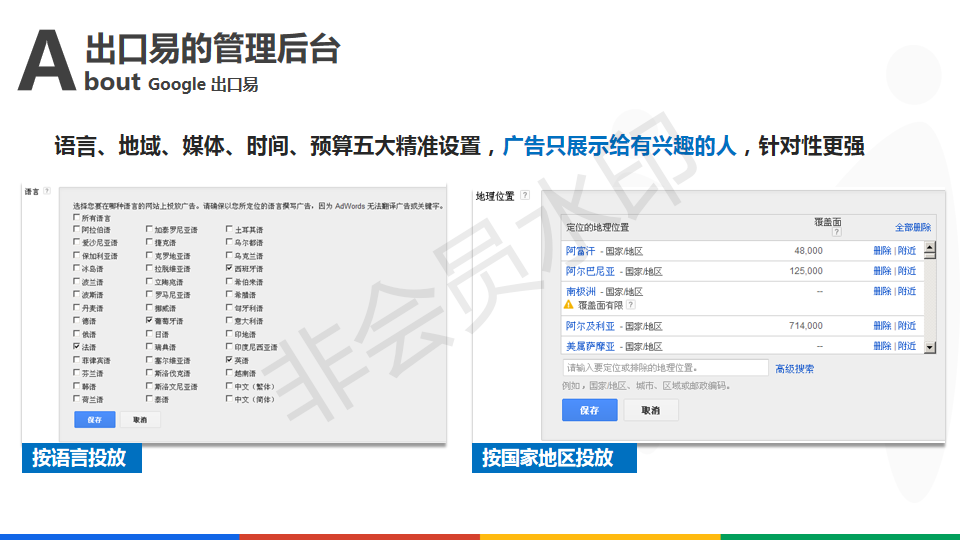Click 保存 in the geographic location panel
Screen dimensions: 960x540
(x=589, y=410)
